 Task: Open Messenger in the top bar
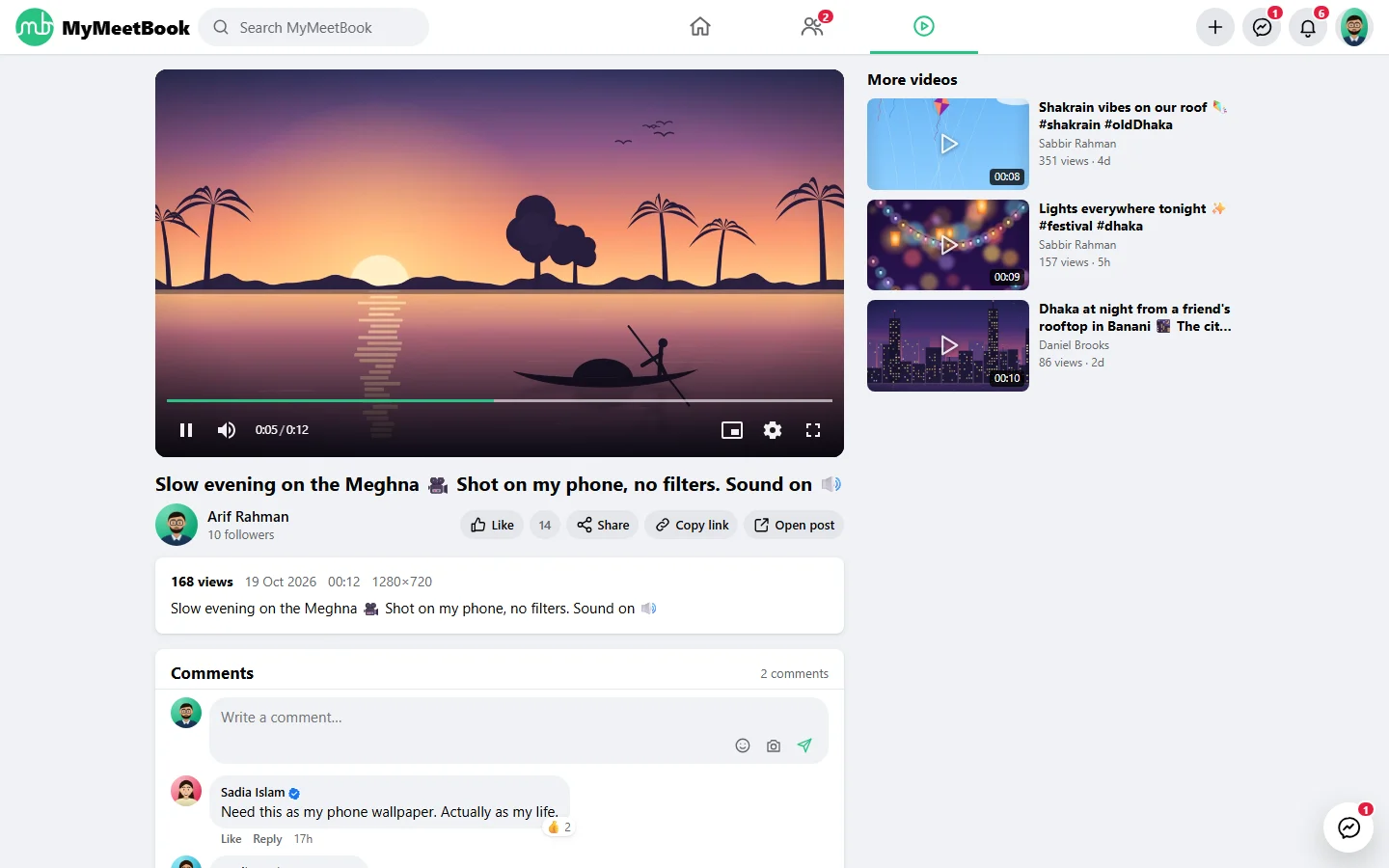click(x=1262, y=27)
